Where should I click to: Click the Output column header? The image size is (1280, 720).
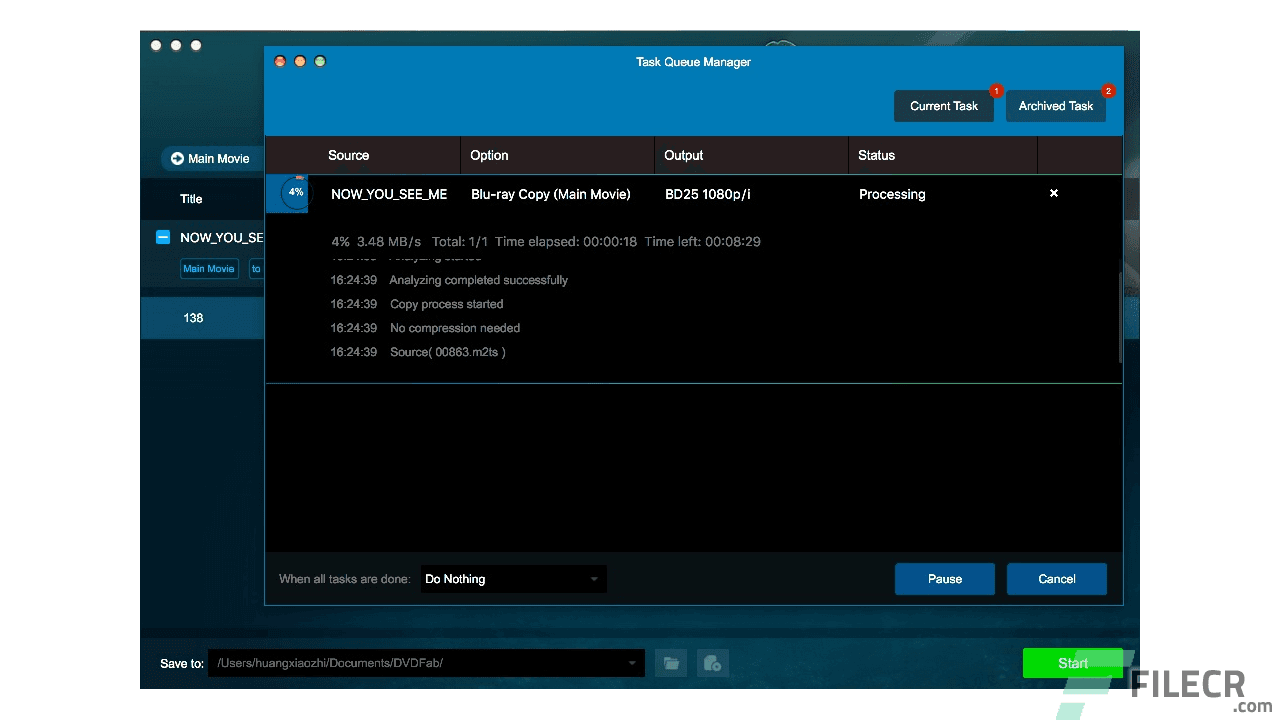click(684, 155)
